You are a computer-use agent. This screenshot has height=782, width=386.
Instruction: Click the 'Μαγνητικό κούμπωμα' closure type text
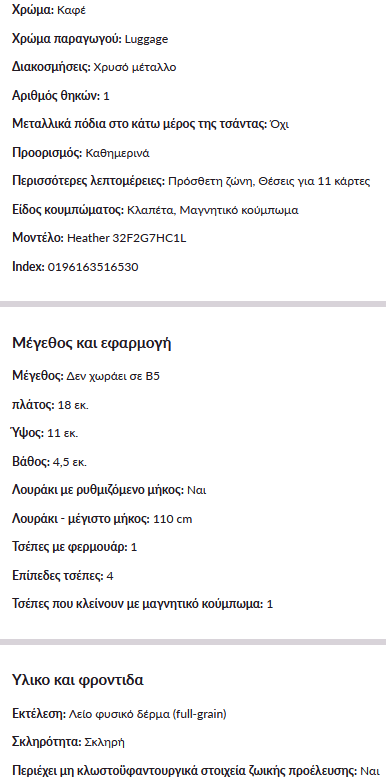pos(239,210)
